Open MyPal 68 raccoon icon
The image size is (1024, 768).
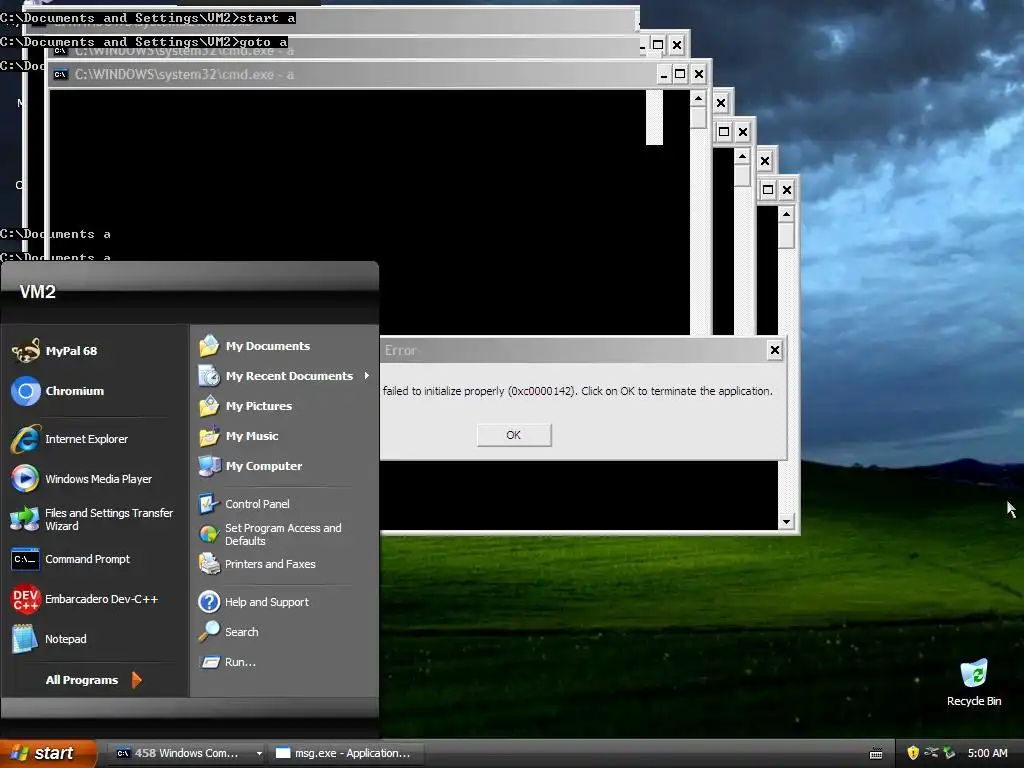(x=26, y=351)
